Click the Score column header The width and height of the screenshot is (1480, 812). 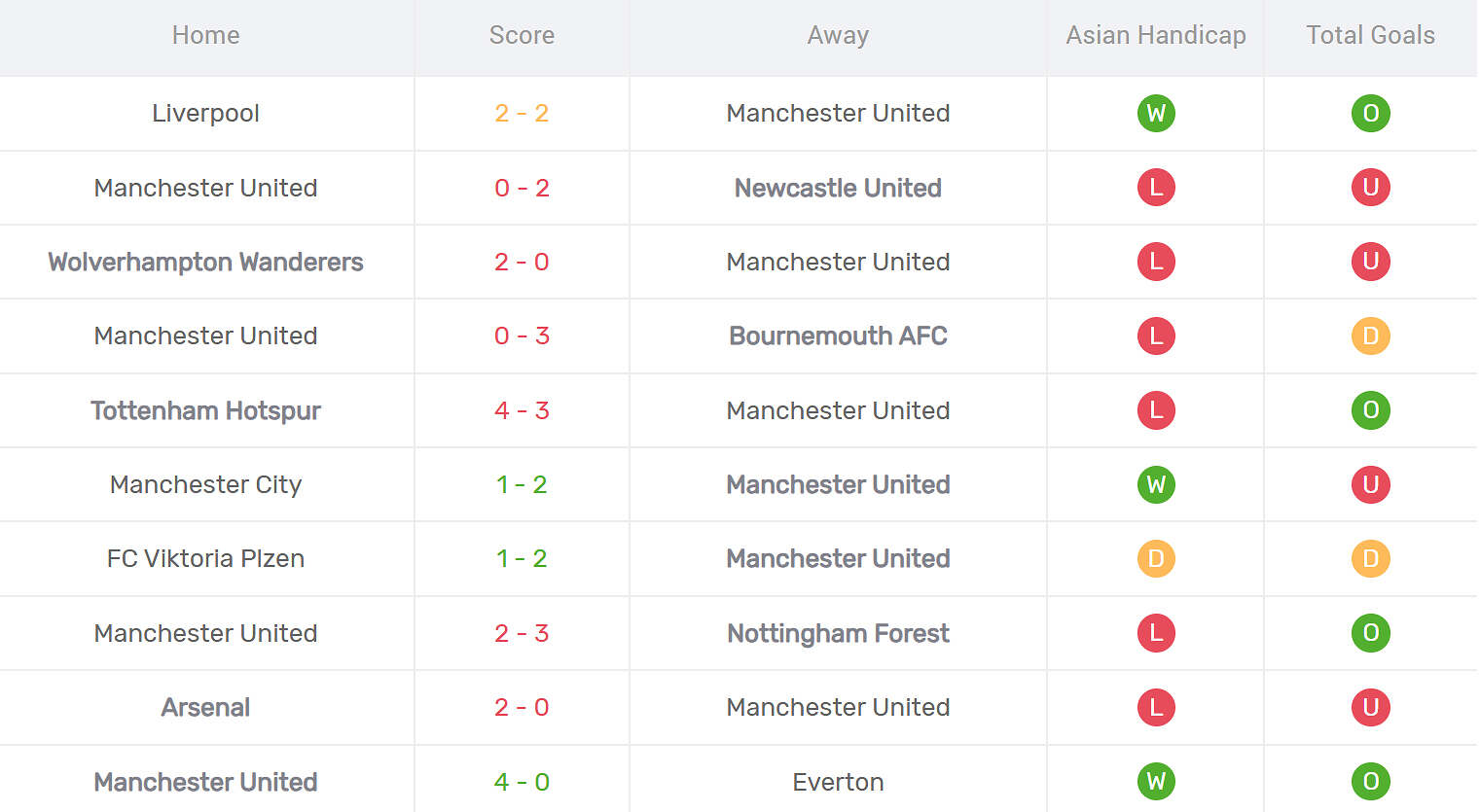point(522,36)
